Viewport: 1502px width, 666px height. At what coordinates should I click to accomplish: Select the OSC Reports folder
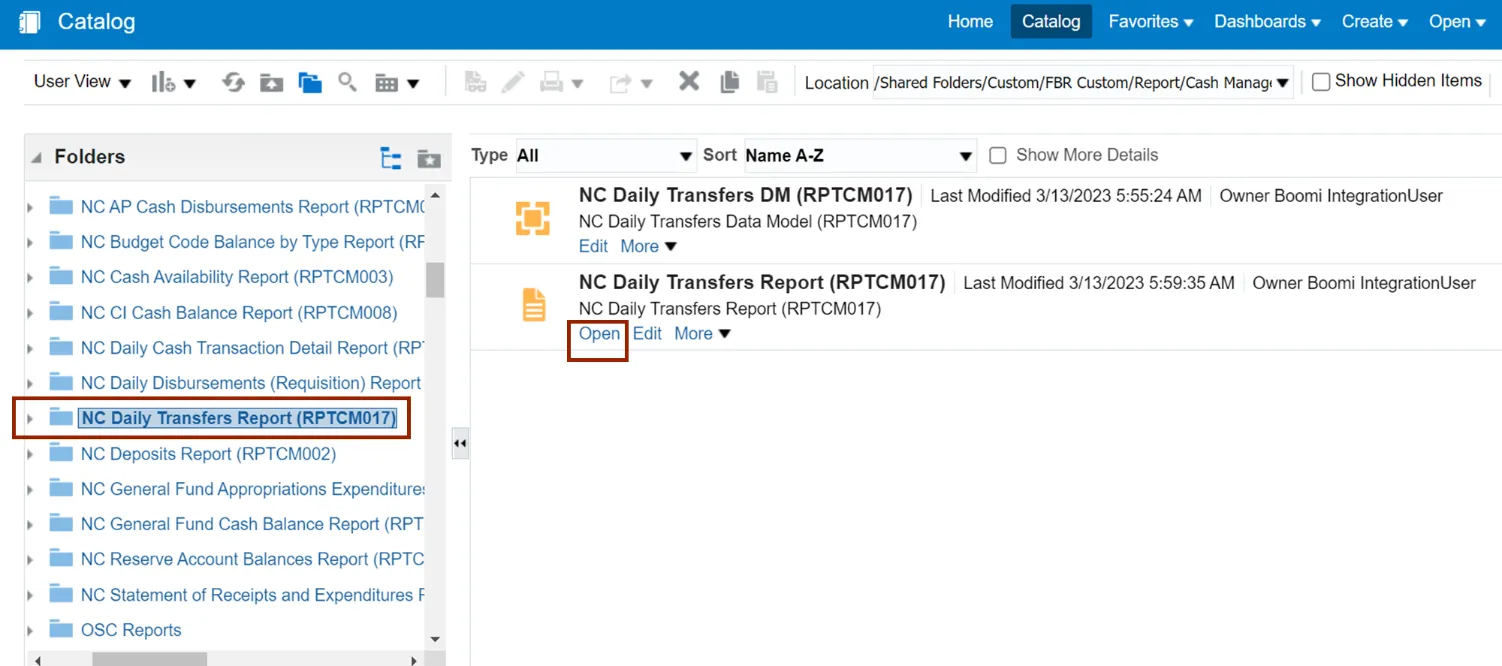click(x=130, y=630)
